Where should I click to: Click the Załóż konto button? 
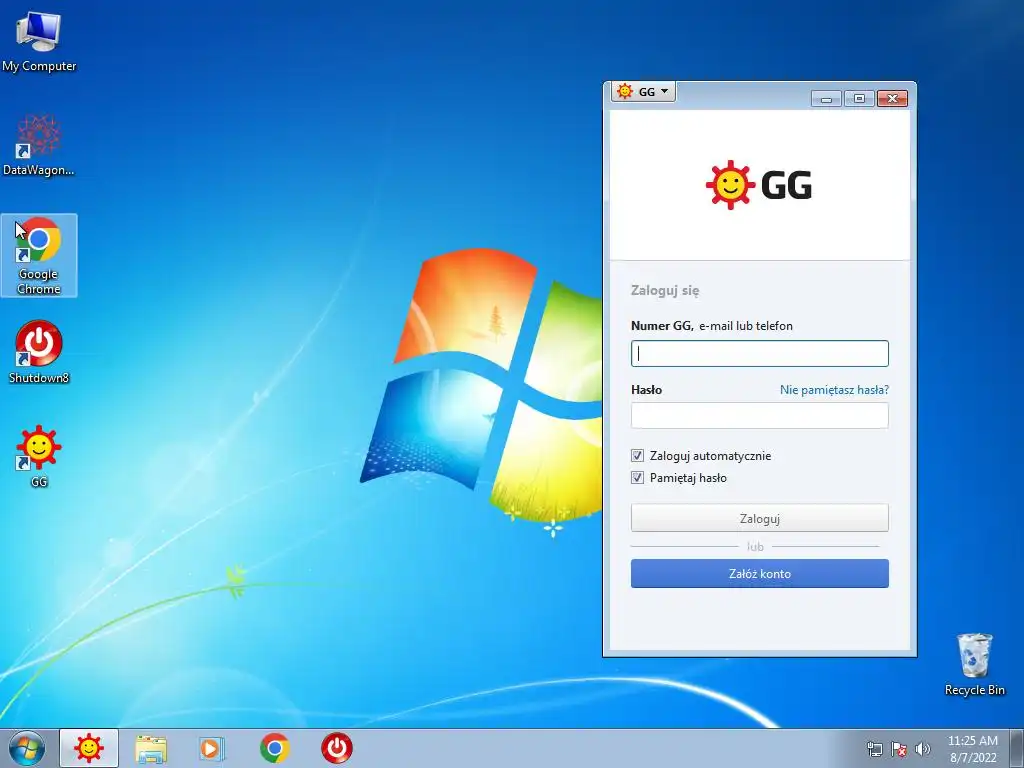[x=760, y=573]
